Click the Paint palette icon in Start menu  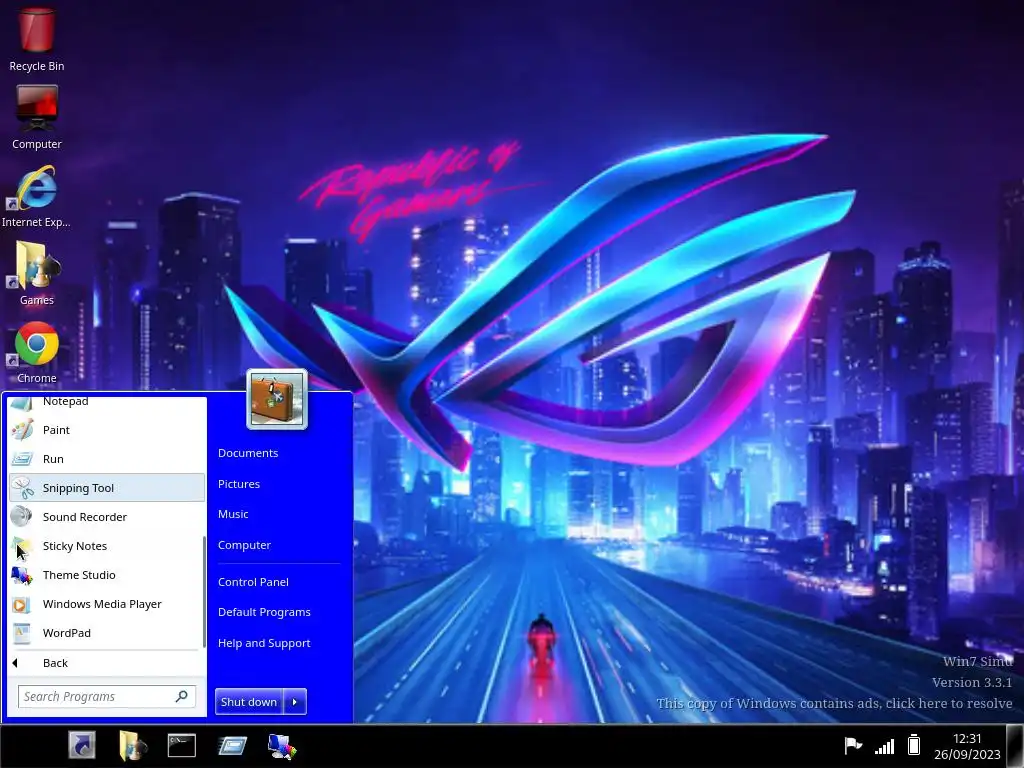click(22, 430)
